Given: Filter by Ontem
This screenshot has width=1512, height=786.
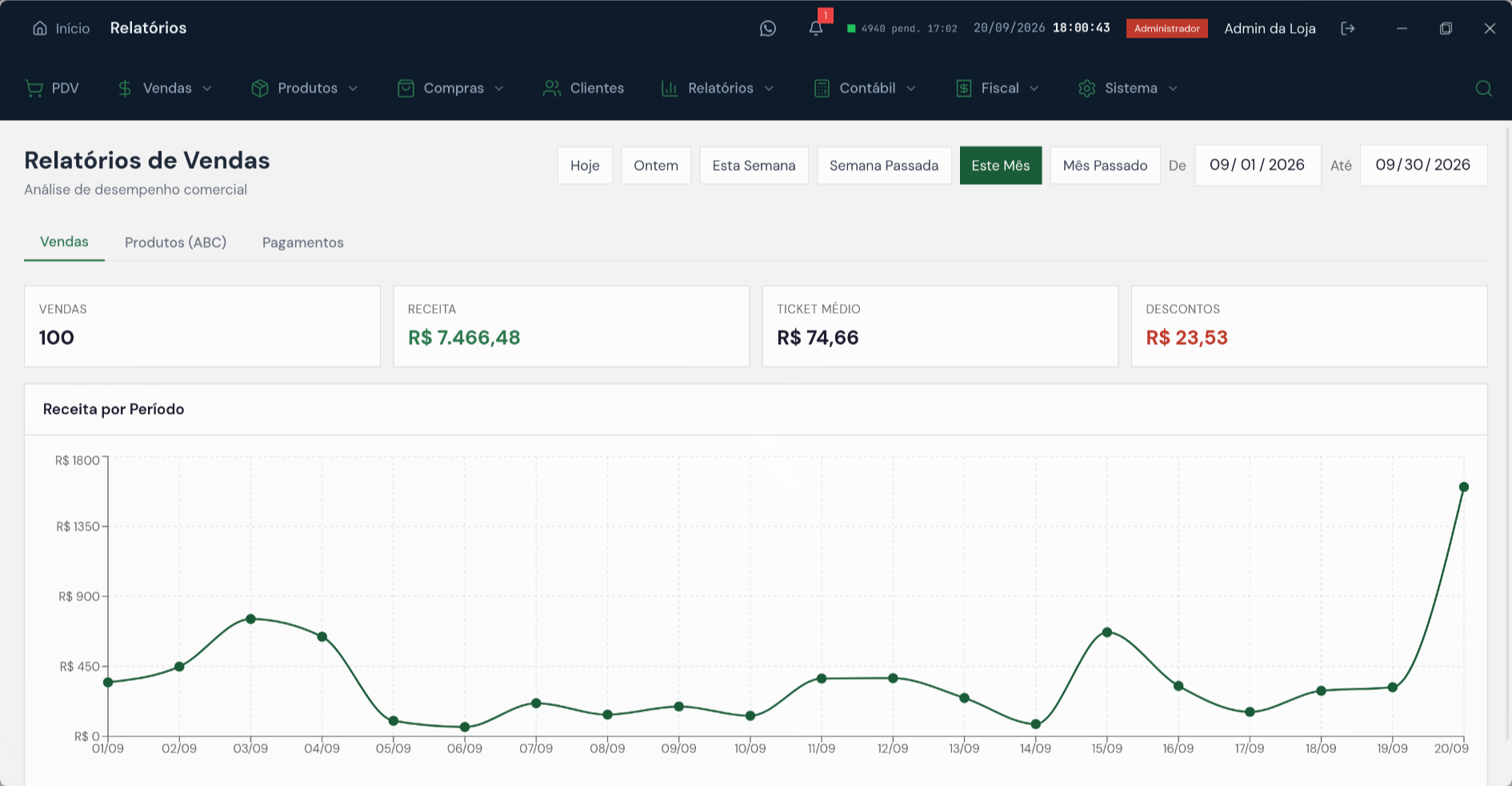Looking at the screenshot, I should 656,166.
